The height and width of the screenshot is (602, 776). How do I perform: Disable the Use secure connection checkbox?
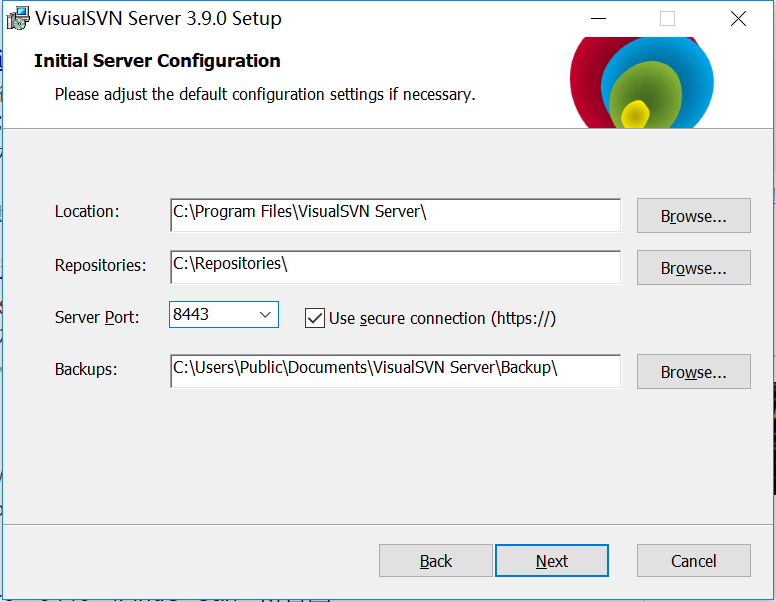[315, 318]
